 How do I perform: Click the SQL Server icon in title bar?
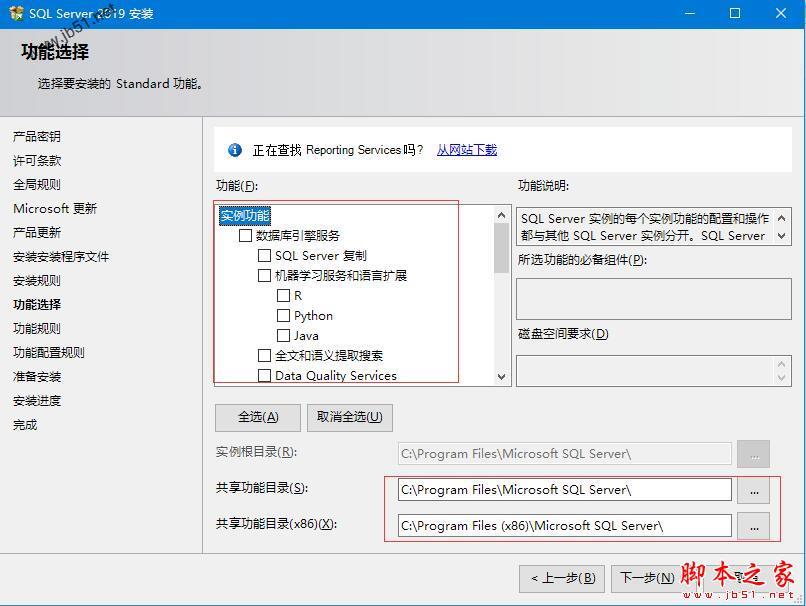click(x=14, y=13)
